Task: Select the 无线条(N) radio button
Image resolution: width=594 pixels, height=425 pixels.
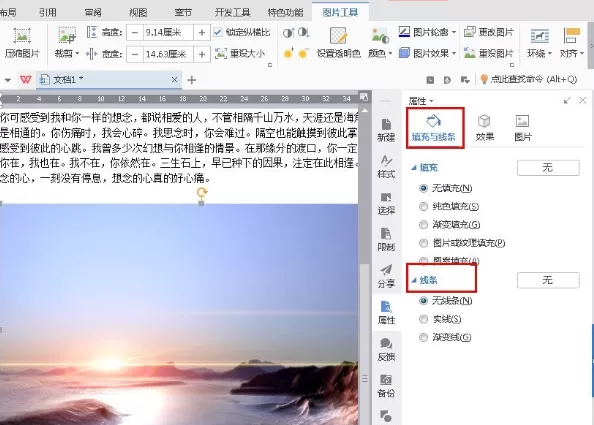Action: pos(423,301)
